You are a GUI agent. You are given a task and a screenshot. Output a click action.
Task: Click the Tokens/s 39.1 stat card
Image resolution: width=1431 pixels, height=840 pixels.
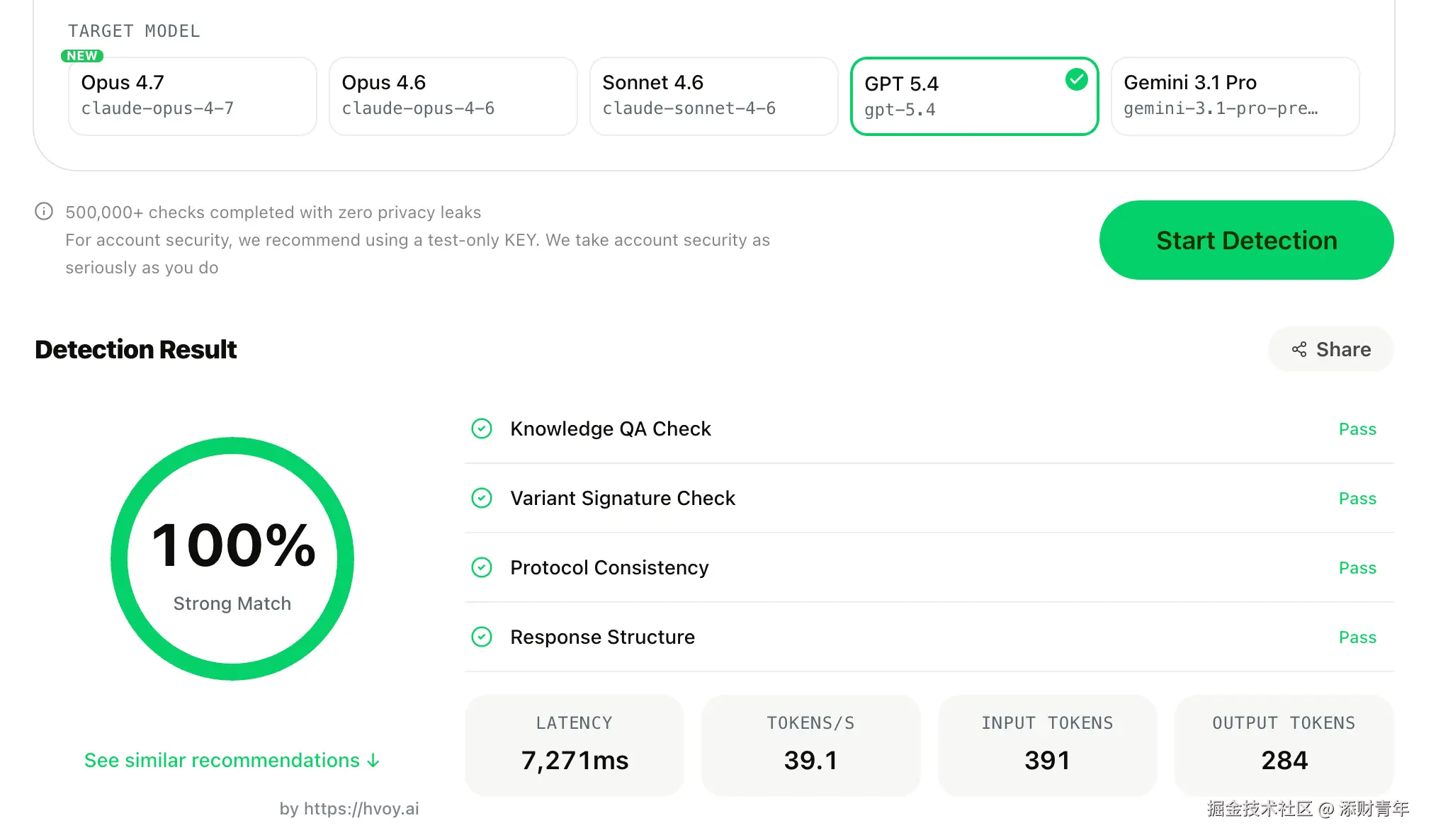(x=810, y=744)
